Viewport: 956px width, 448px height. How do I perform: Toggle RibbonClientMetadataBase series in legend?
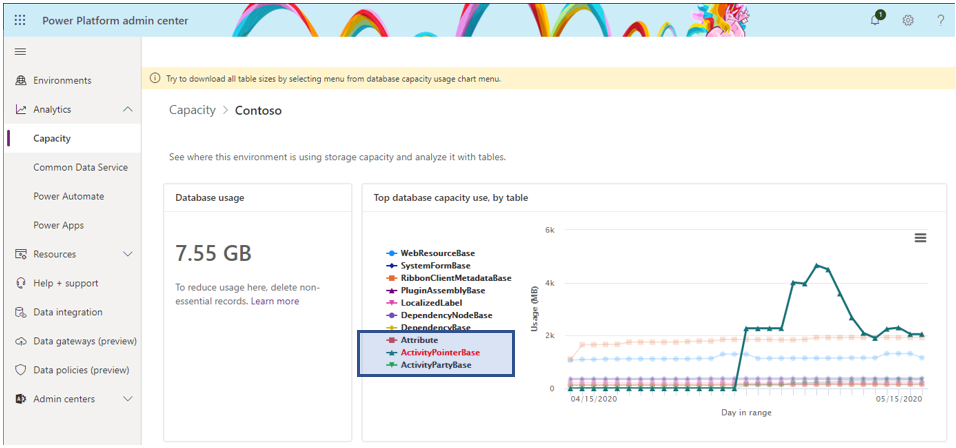(x=449, y=278)
